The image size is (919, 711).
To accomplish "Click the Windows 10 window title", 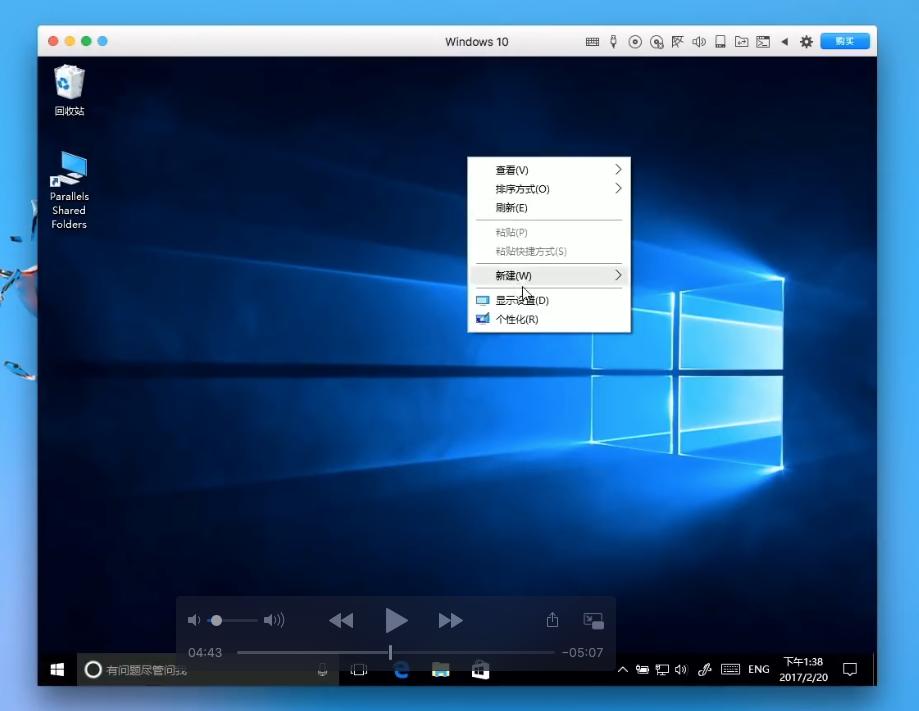I will click(476, 42).
